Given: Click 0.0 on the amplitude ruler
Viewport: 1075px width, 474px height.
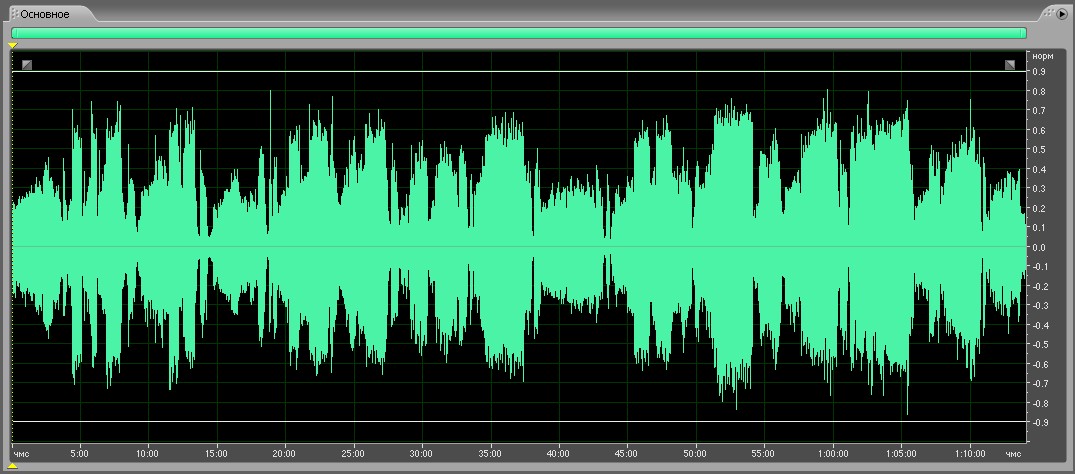Looking at the screenshot, I should coord(1039,247).
